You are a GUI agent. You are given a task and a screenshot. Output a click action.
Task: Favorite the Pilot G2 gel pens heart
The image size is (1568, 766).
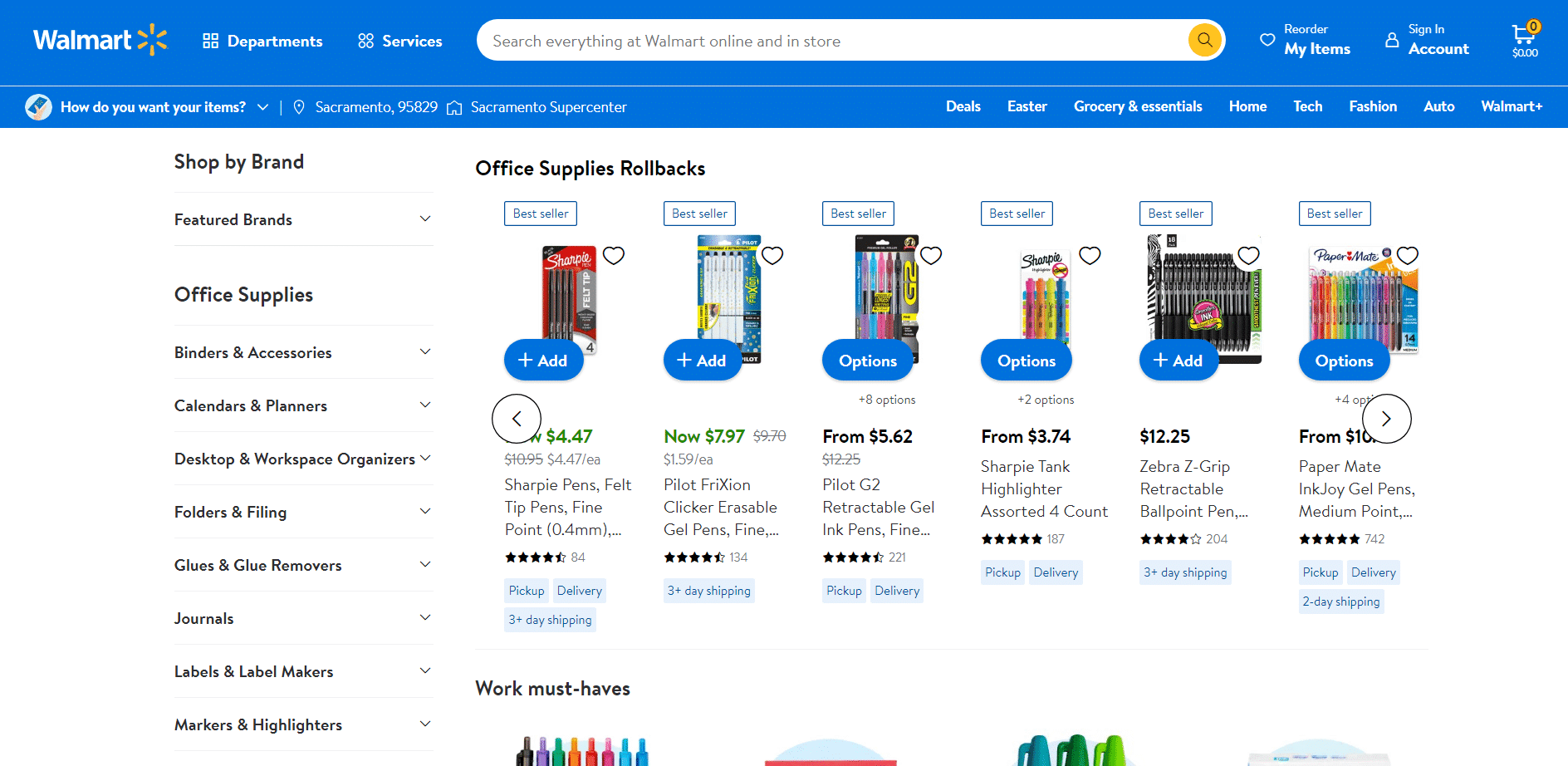(931, 255)
